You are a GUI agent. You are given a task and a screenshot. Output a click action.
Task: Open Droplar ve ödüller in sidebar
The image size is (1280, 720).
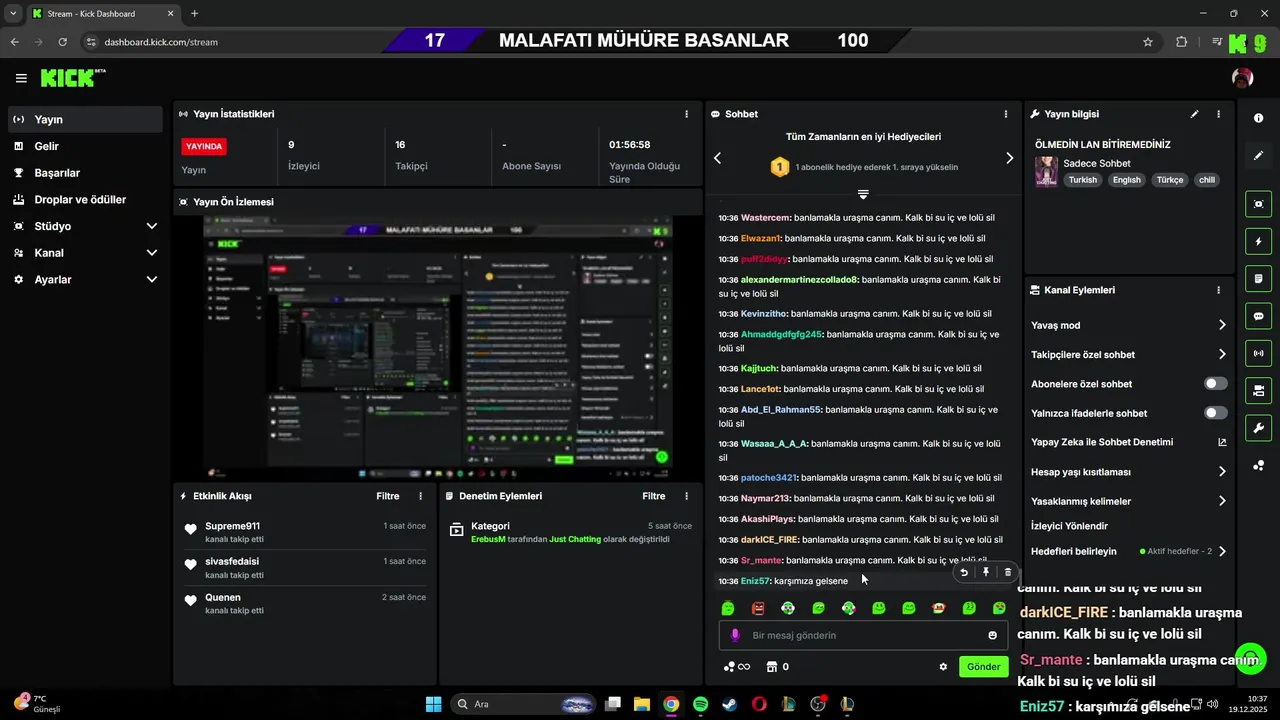[x=85, y=200]
